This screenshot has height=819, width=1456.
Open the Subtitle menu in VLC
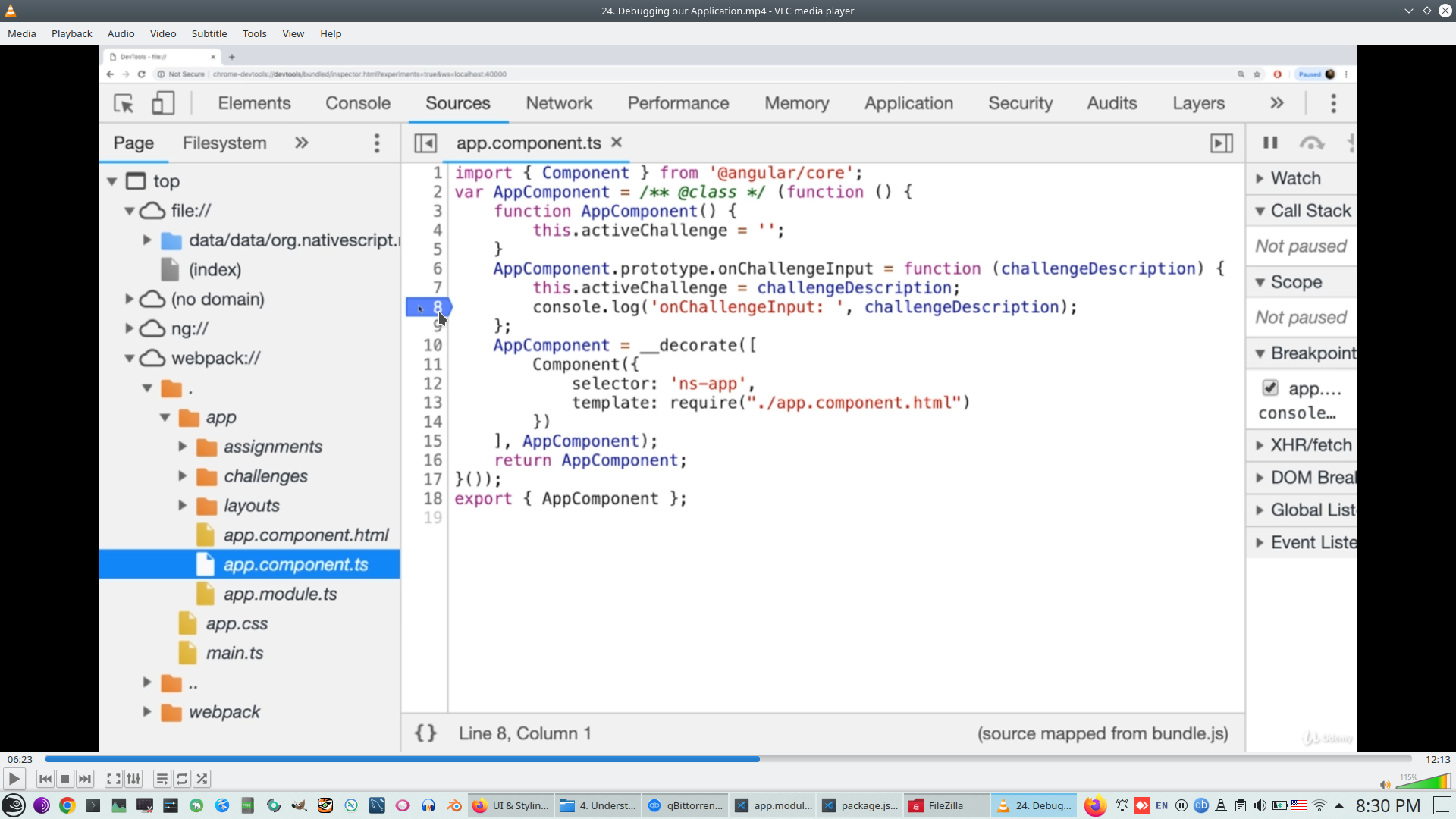tap(209, 33)
